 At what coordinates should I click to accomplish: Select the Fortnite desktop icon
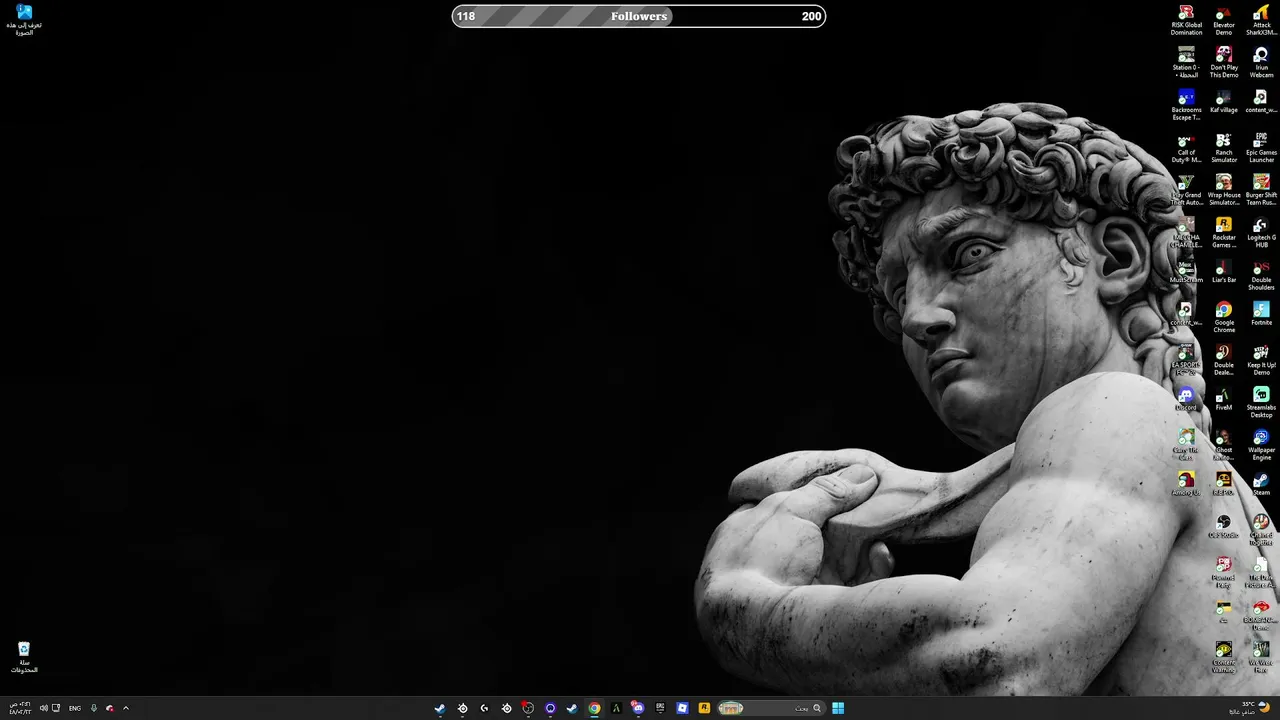coord(1261,314)
